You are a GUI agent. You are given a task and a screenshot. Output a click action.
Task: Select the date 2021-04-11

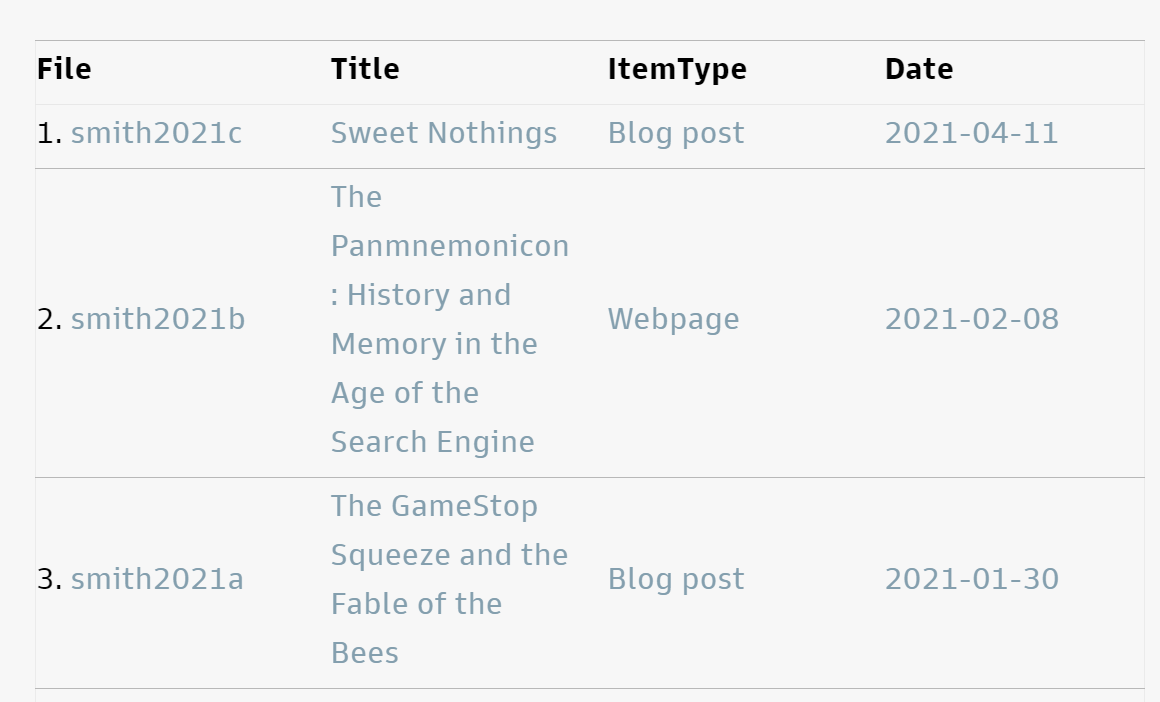pyautogui.click(x=971, y=134)
